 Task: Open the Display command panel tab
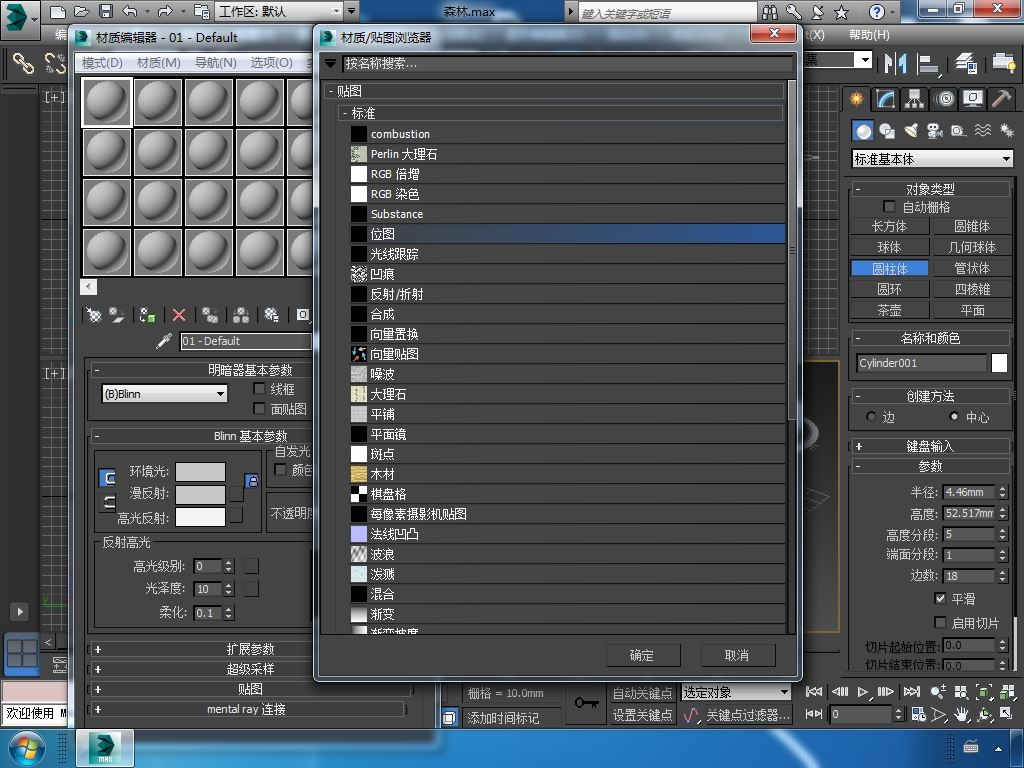coord(973,99)
